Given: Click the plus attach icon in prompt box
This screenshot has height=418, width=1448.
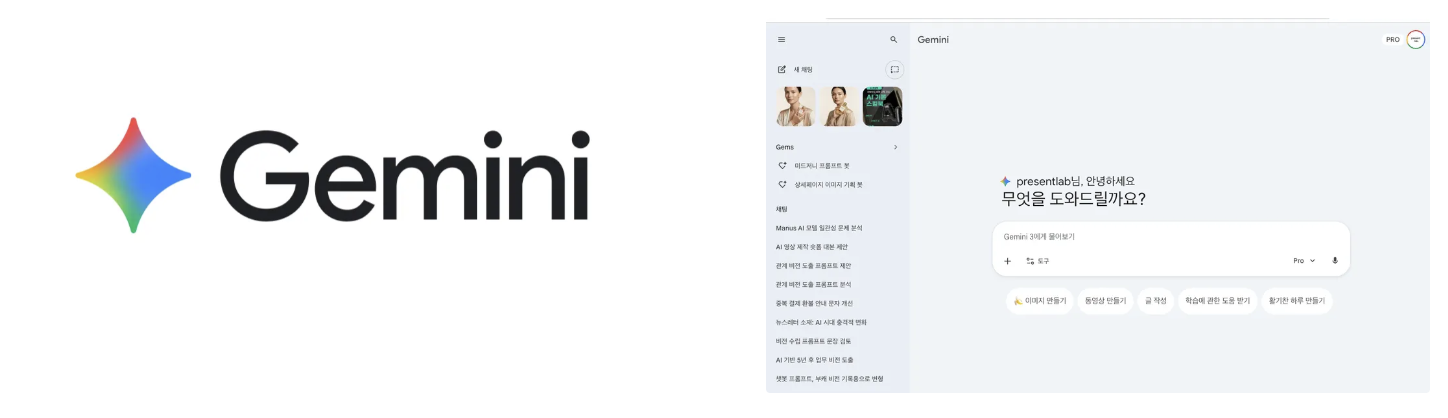Looking at the screenshot, I should tap(1007, 261).
